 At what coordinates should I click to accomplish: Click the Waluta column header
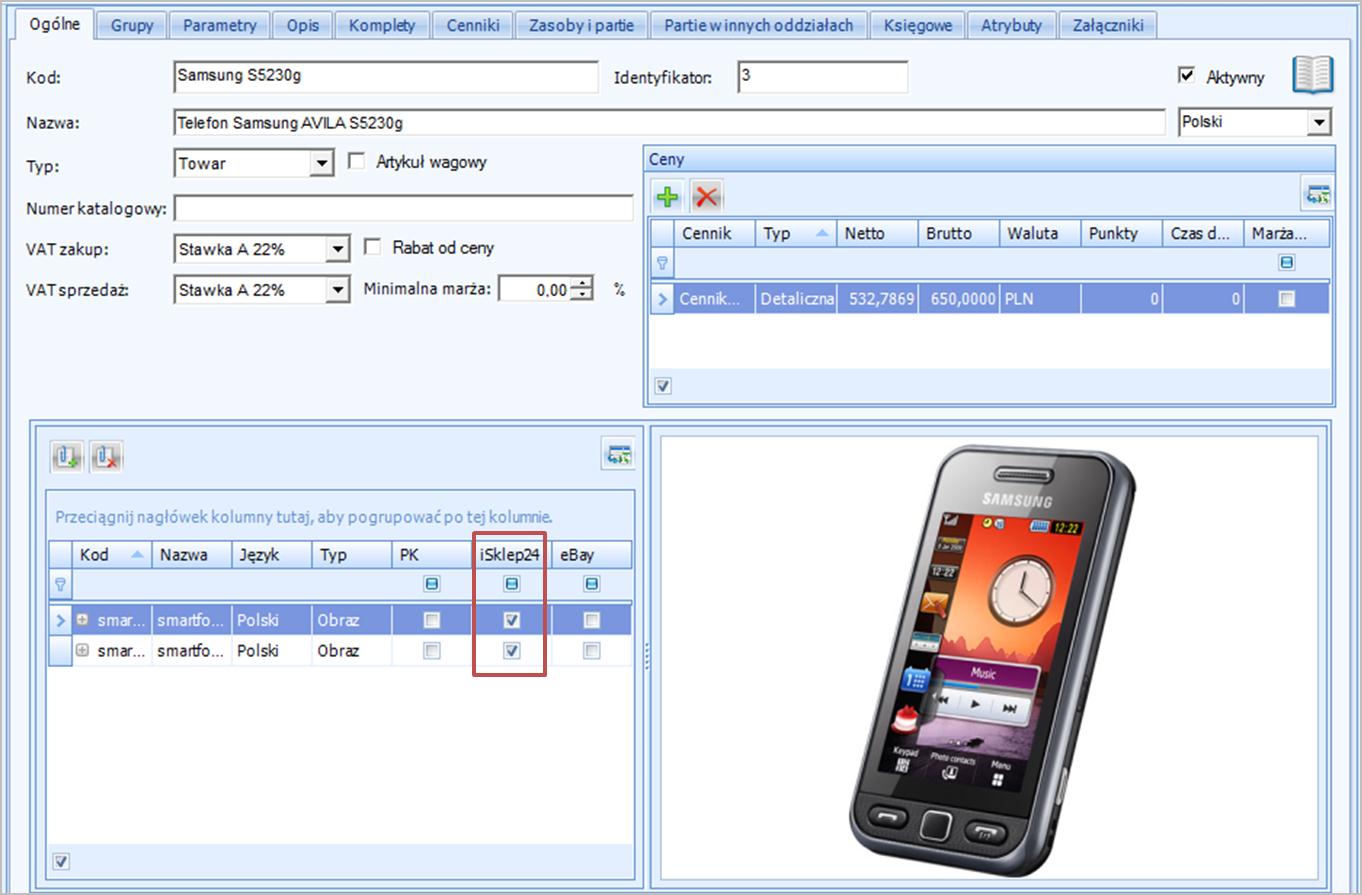point(1039,233)
